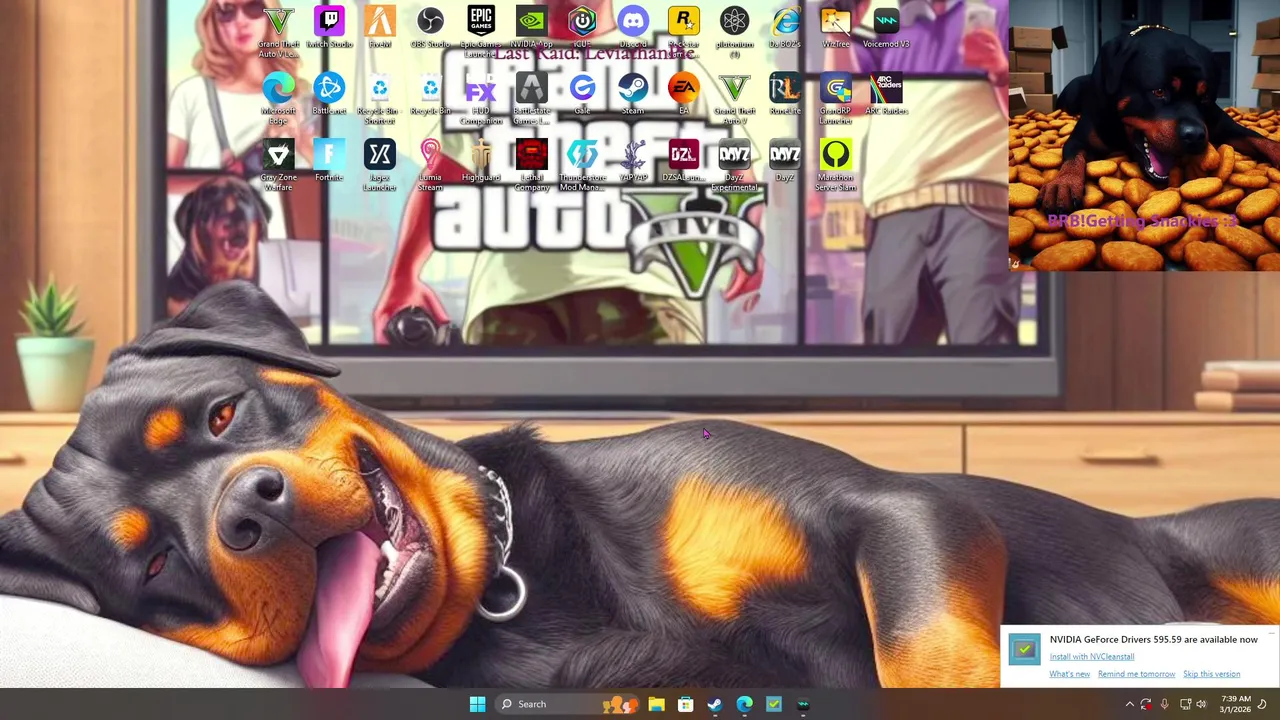Open network settings from tray

coord(1185,704)
